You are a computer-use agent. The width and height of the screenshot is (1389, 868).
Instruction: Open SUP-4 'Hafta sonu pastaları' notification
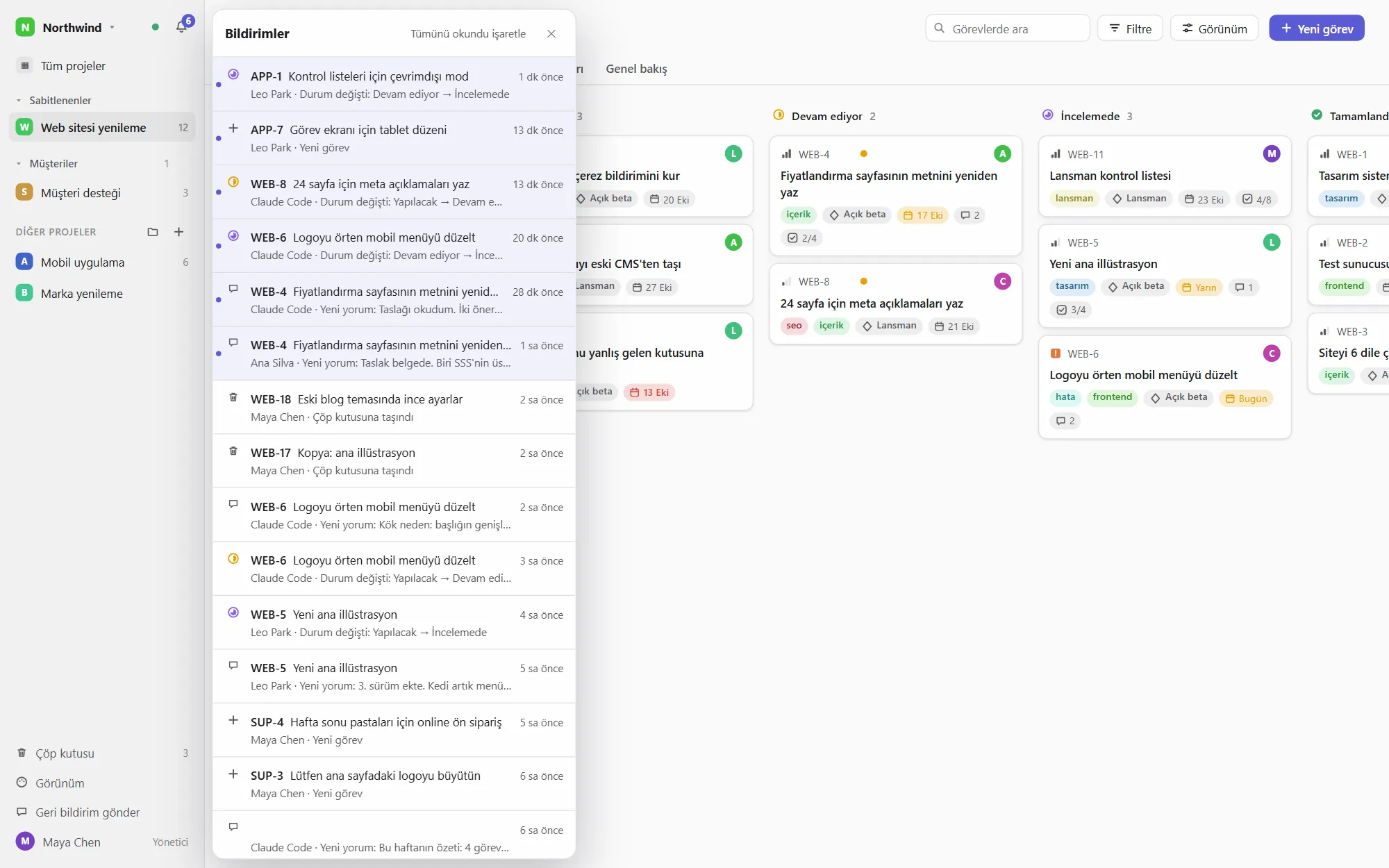point(394,731)
